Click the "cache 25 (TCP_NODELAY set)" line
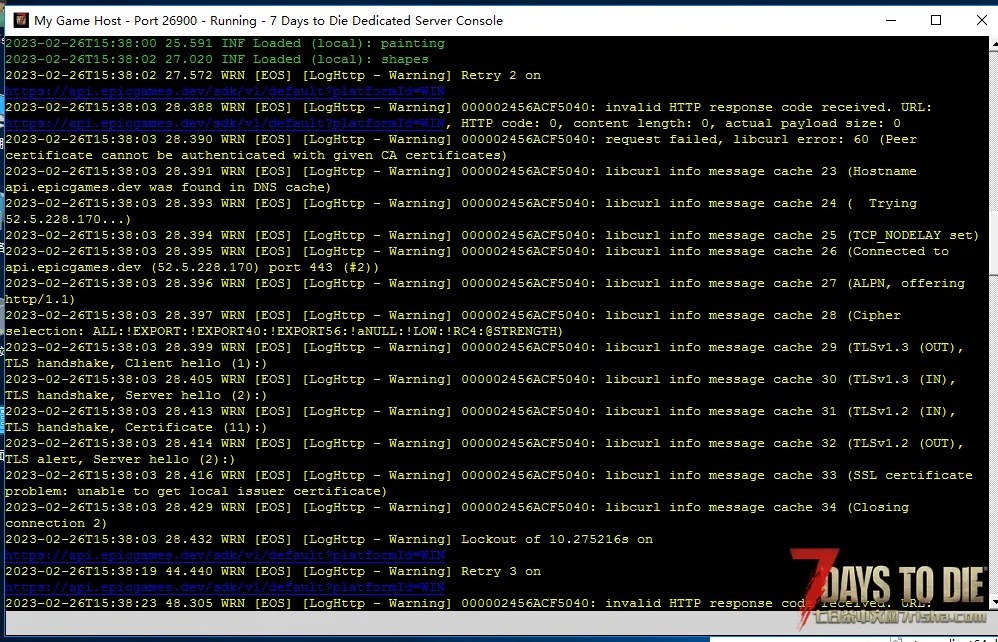This screenshot has width=998, height=642. 492,235
